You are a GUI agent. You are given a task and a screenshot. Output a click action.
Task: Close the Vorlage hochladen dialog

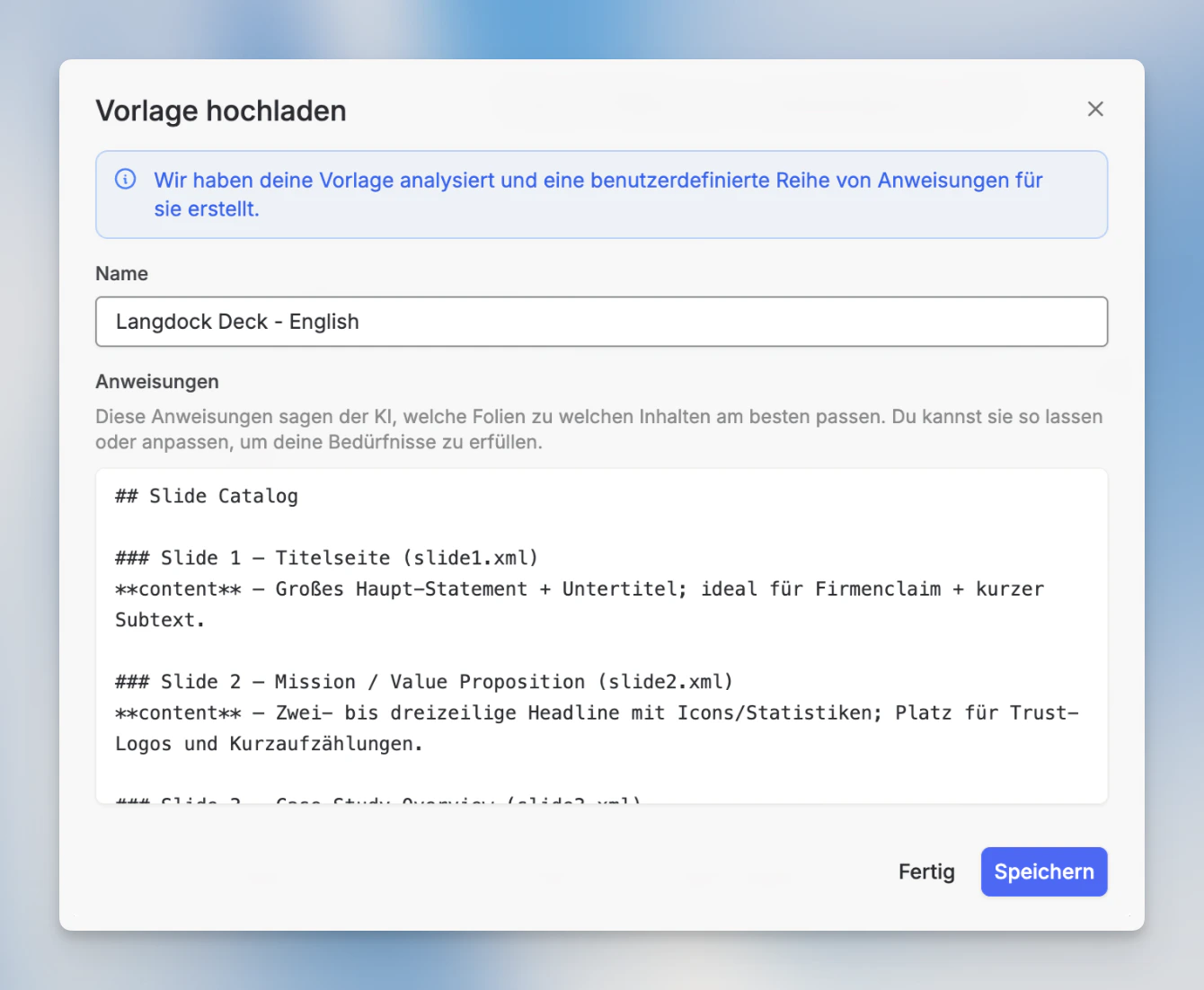pyautogui.click(x=1095, y=109)
